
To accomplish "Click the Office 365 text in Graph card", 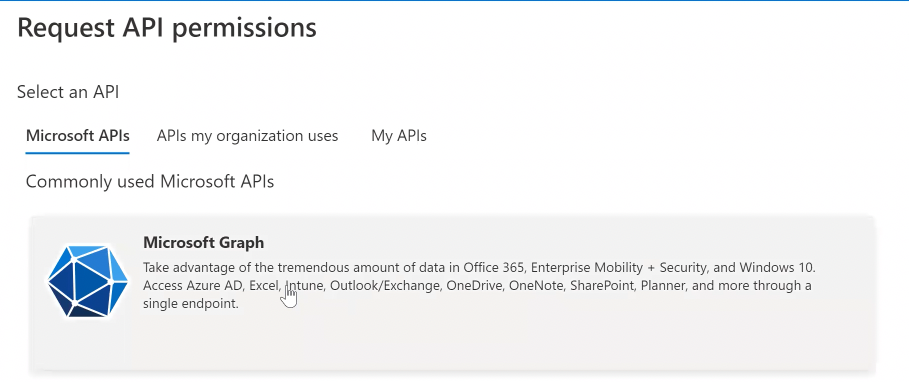I will click(x=495, y=268).
